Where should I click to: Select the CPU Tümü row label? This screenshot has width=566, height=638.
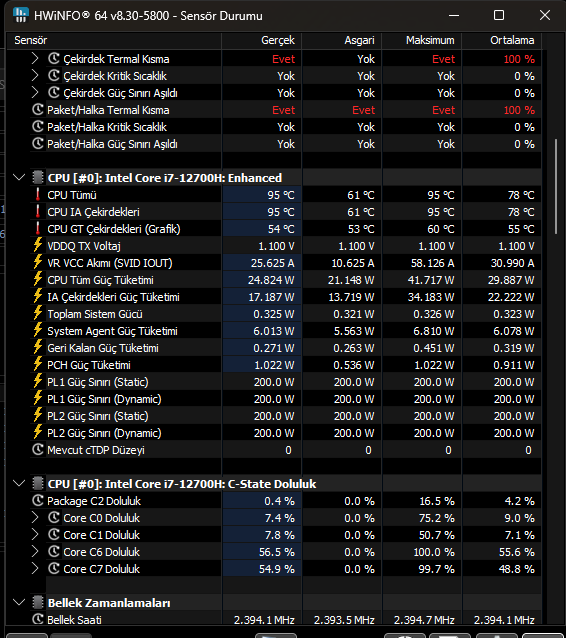point(72,195)
